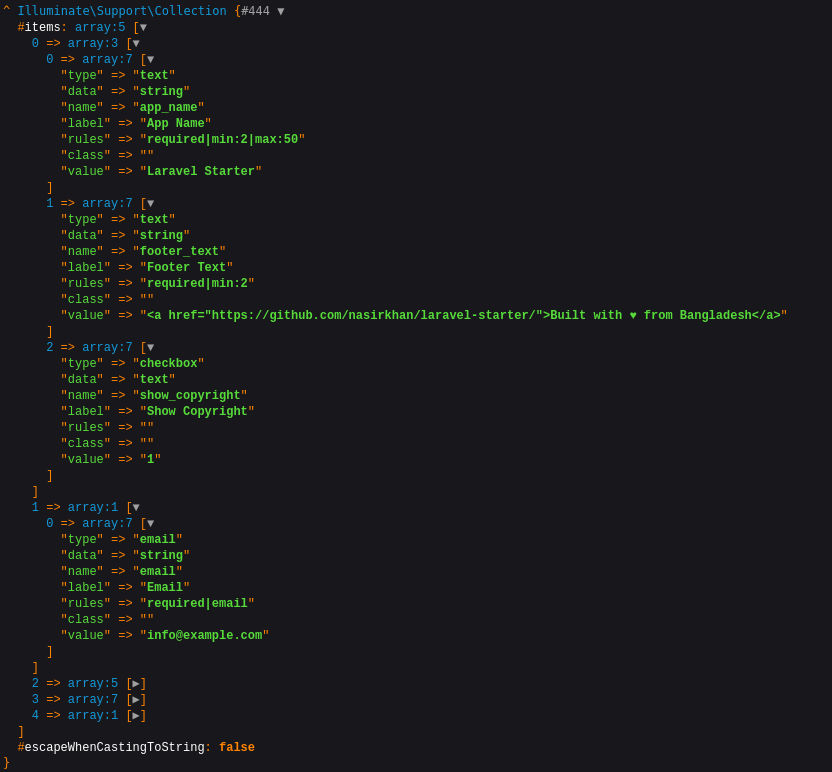Collapse the array:3 group arrow
The image size is (832, 772).
(136, 44)
